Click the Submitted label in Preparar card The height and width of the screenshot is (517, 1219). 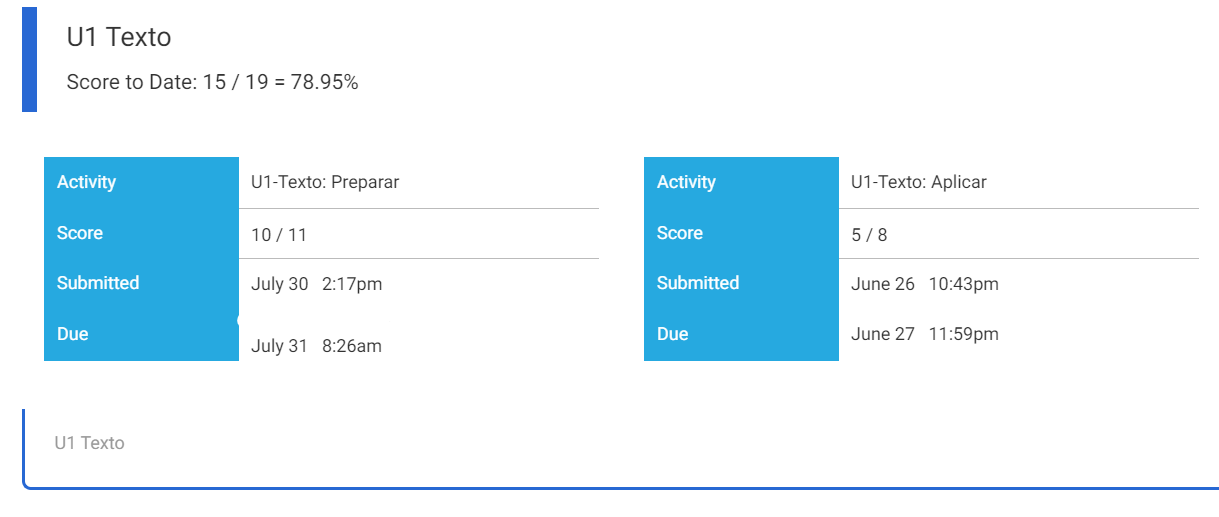click(x=98, y=283)
